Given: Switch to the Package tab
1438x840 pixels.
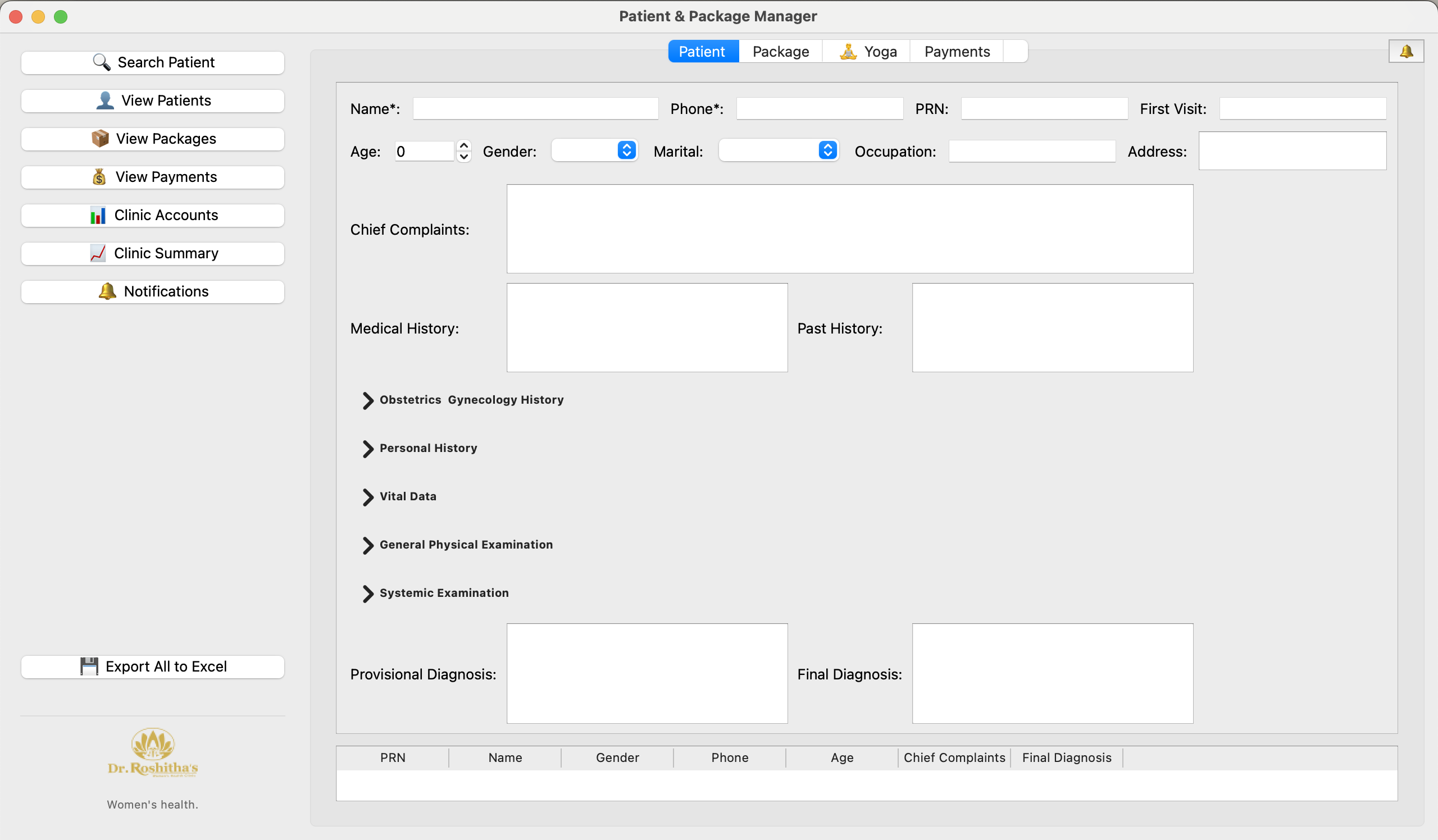Looking at the screenshot, I should (780, 51).
